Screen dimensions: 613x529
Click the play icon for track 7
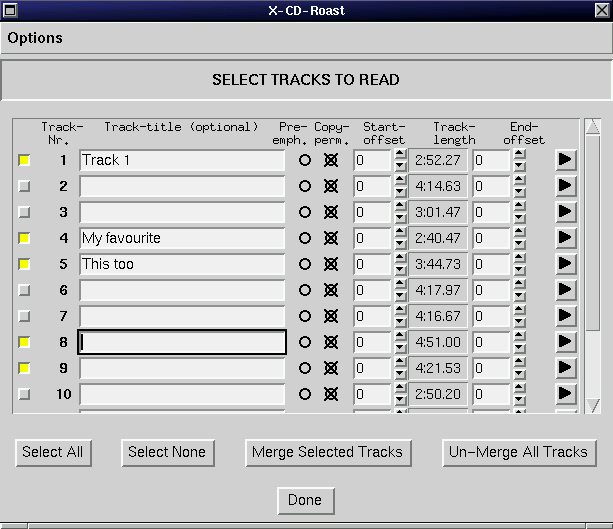click(x=566, y=316)
